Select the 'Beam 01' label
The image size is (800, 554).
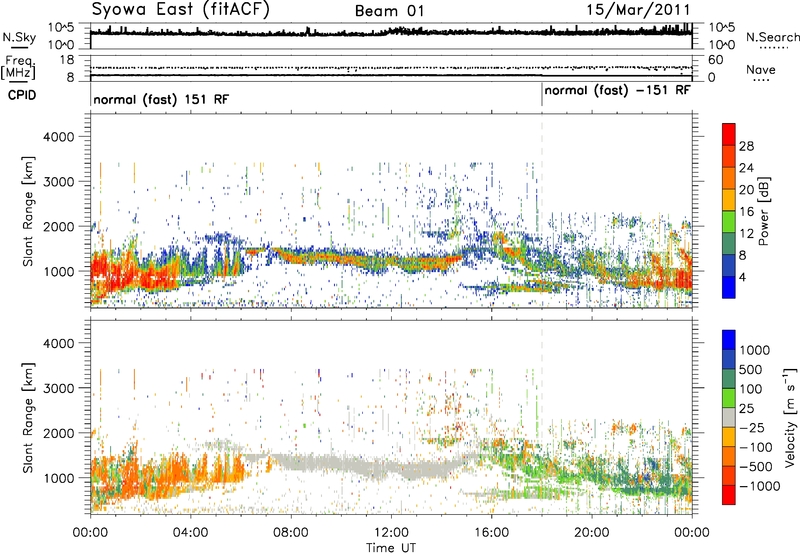coord(389,11)
